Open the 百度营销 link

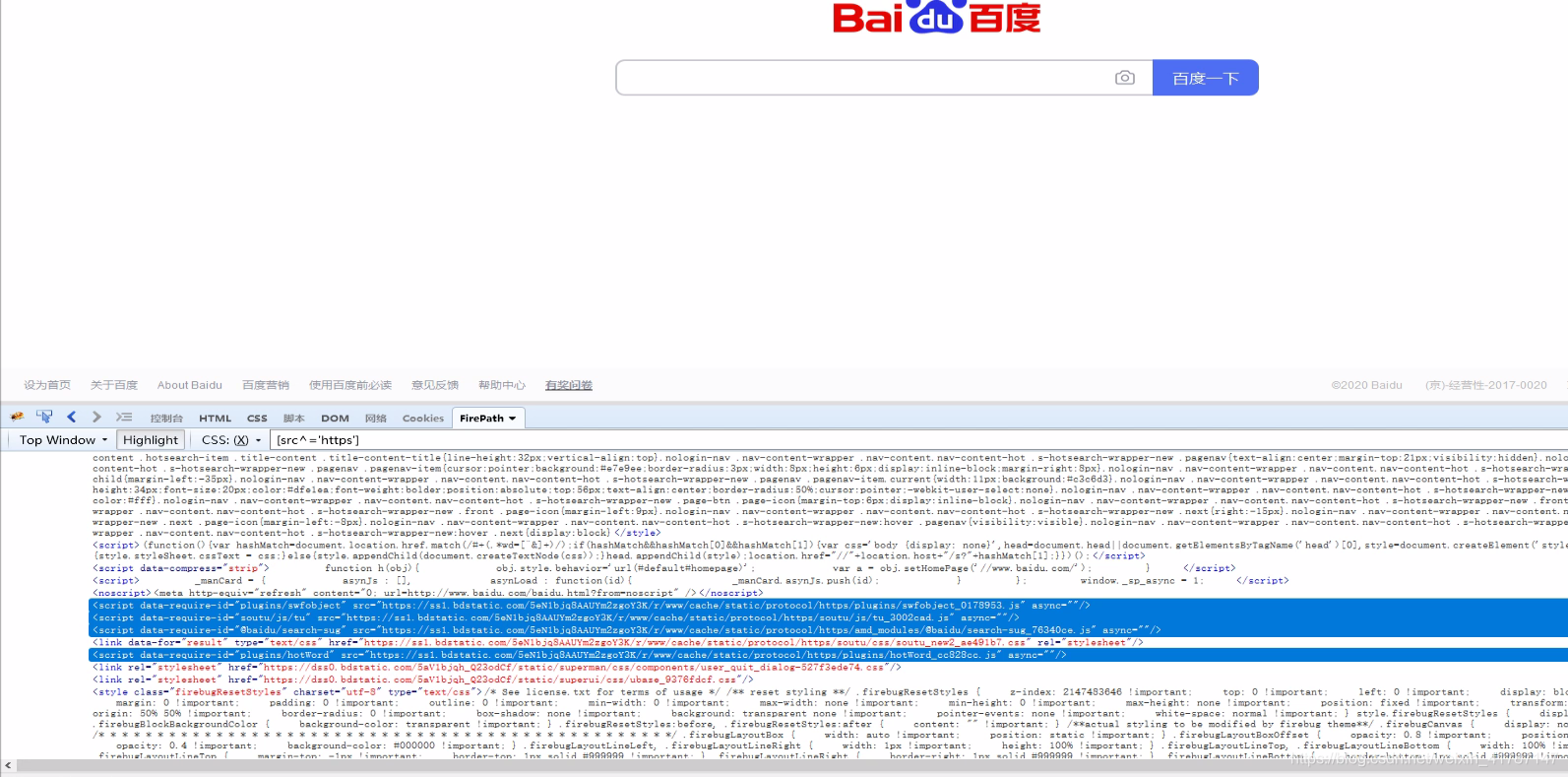point(266,385)
